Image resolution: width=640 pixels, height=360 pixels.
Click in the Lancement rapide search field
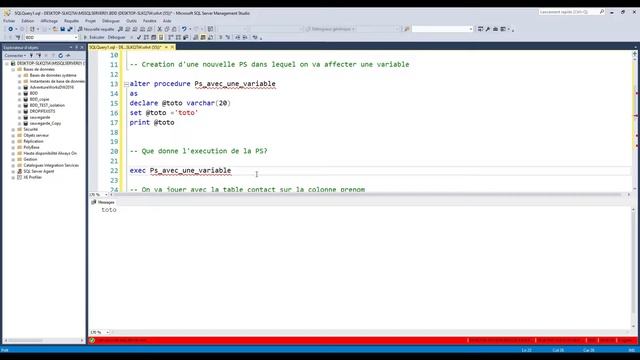pos(568,12)
